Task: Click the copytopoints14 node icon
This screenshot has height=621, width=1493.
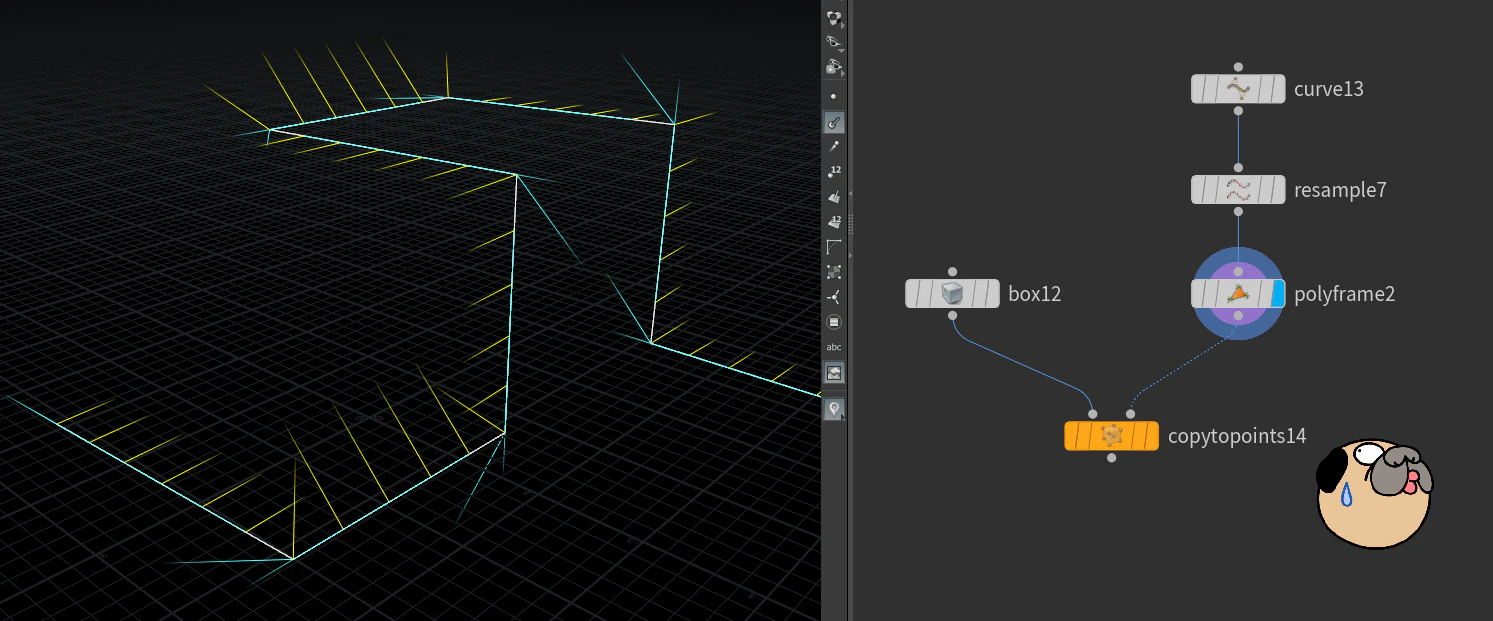Action: pos(1111,436)
